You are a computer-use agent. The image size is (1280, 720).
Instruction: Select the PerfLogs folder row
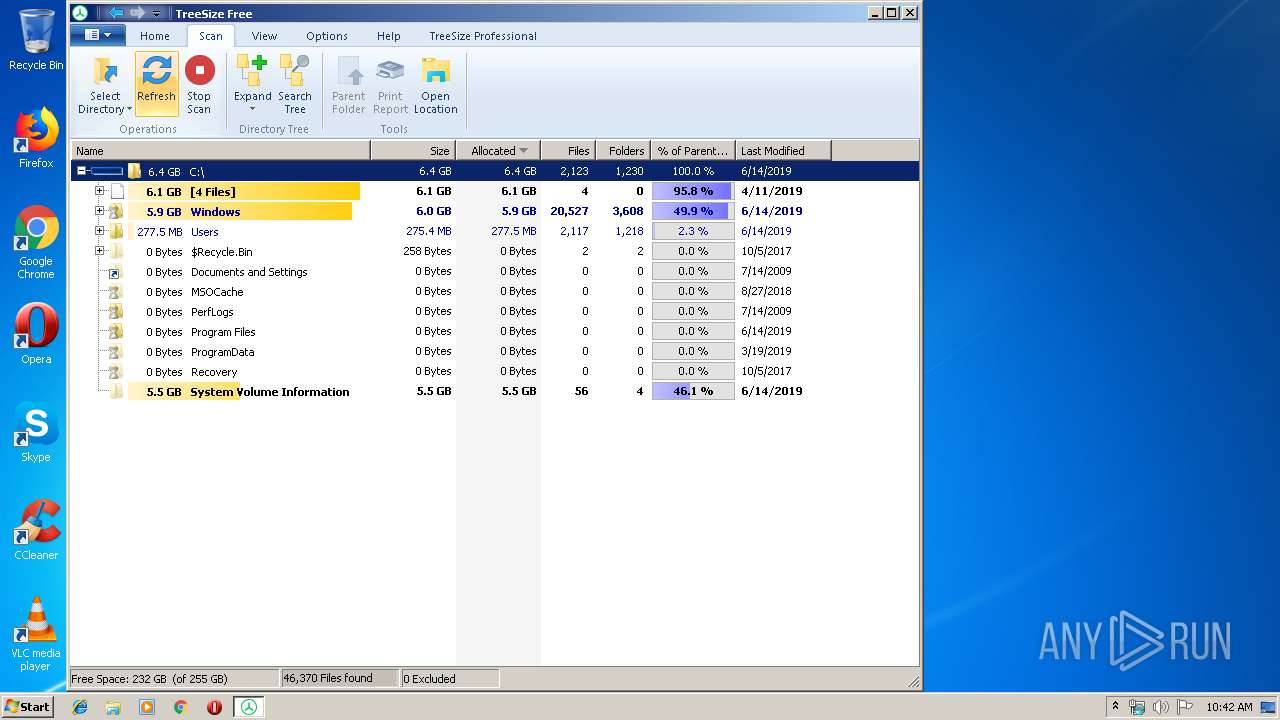(x=495, y=311)
